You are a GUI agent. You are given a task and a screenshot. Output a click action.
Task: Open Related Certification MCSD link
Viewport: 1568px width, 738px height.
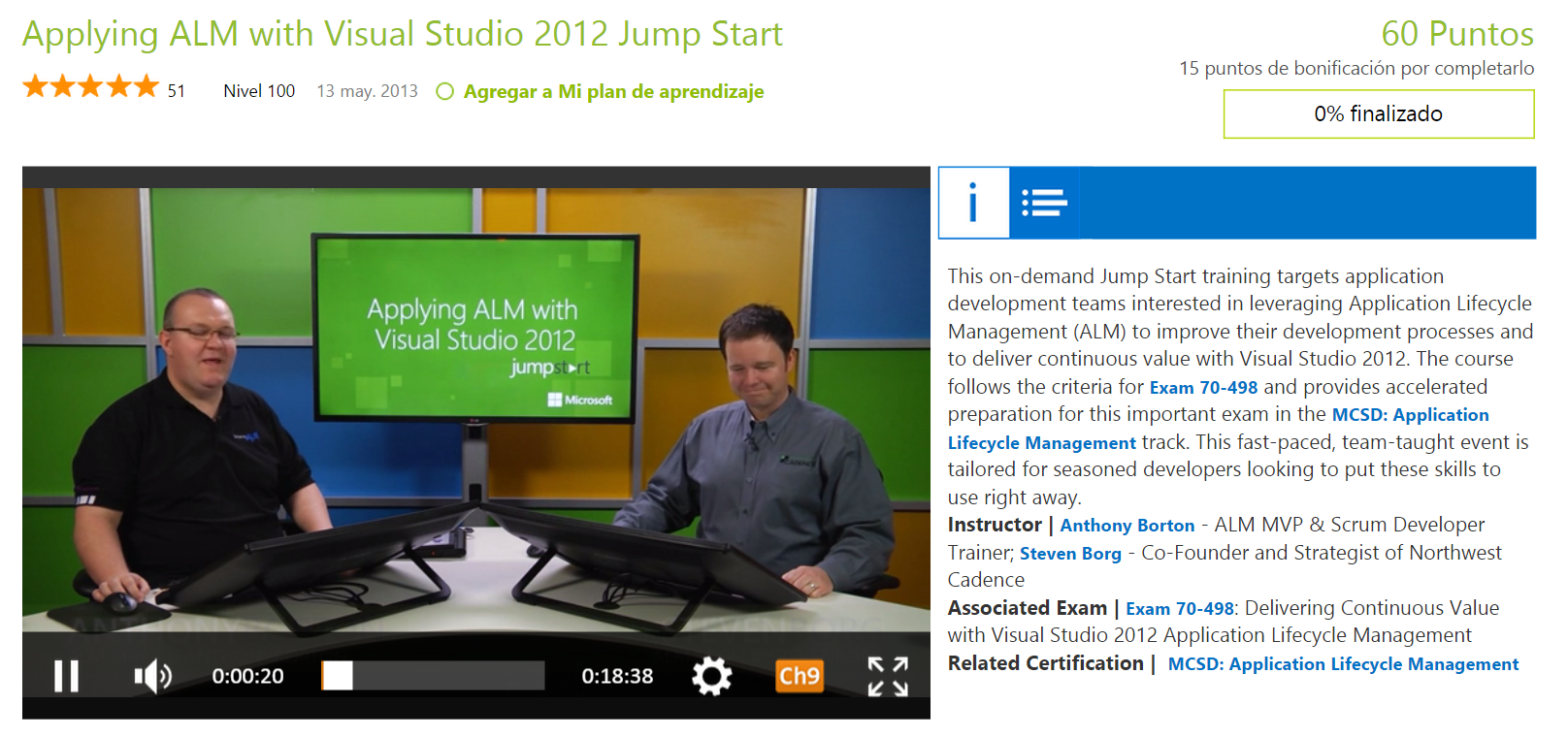tap(1343, 664)
